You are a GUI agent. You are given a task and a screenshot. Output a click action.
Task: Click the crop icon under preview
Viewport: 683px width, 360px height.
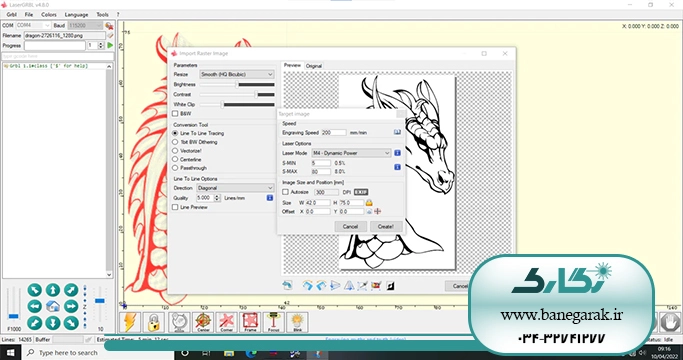pos(362,286)
